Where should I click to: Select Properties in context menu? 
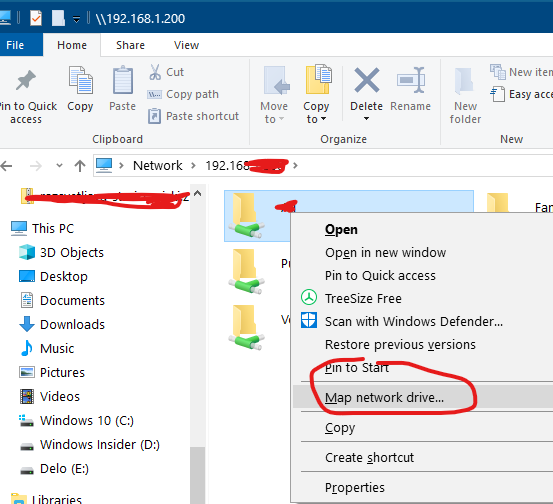355,487
